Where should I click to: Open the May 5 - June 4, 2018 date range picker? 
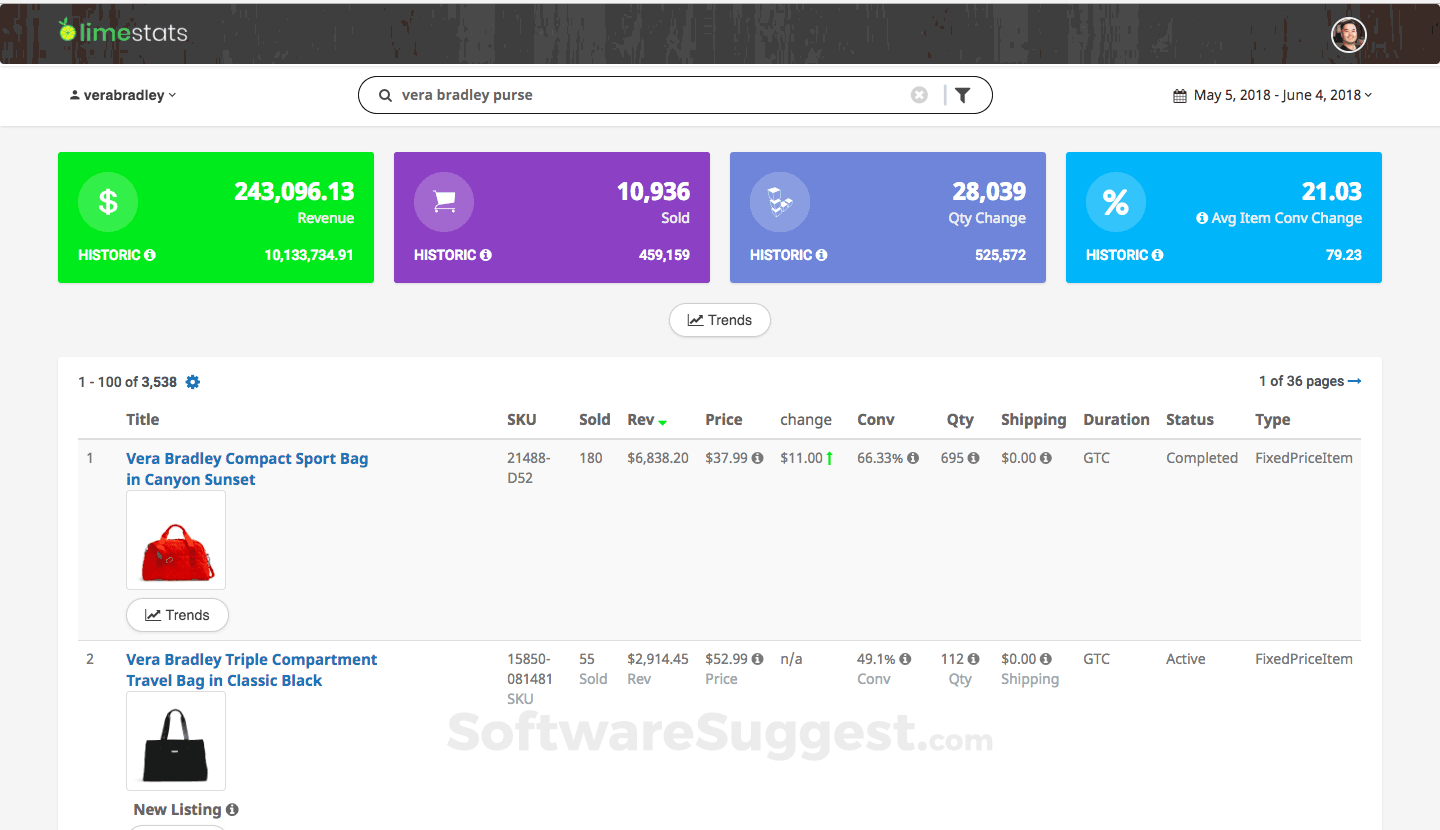tap(1273, 95)
